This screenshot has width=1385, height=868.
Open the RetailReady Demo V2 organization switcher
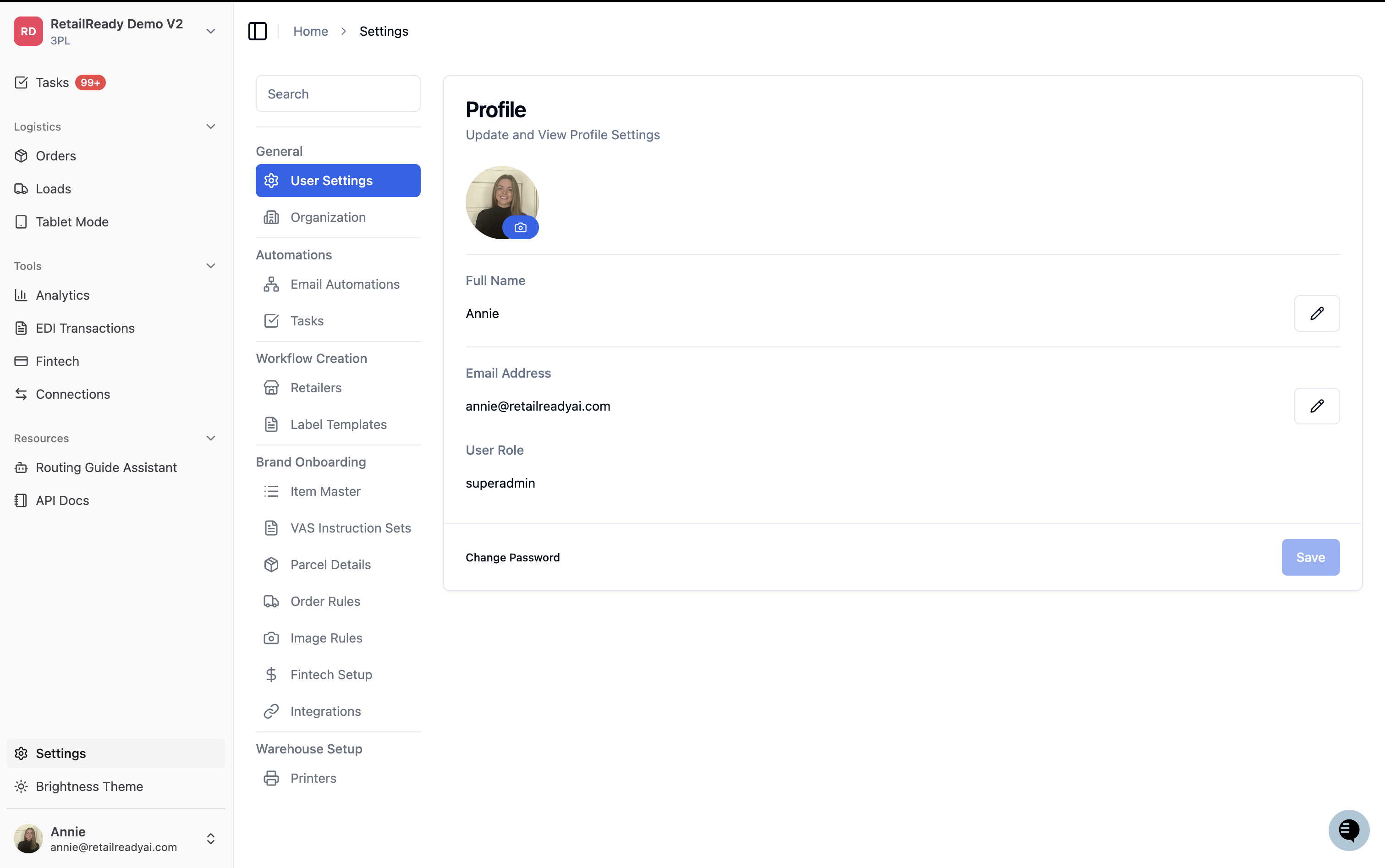tap(115, 31)
